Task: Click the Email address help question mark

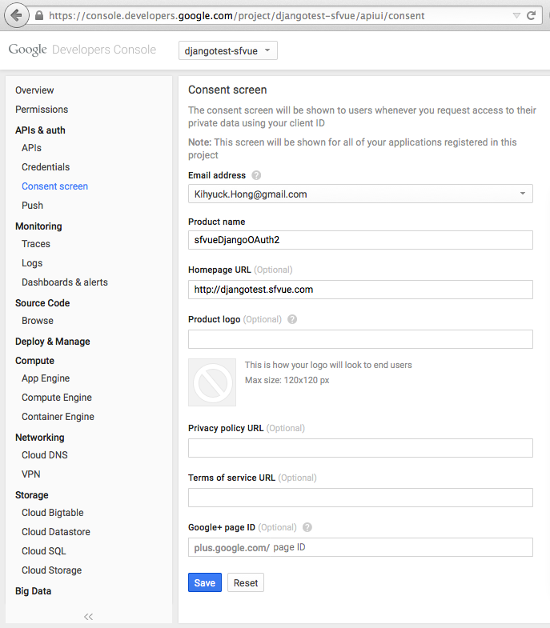Action: [x=256, y=175]
